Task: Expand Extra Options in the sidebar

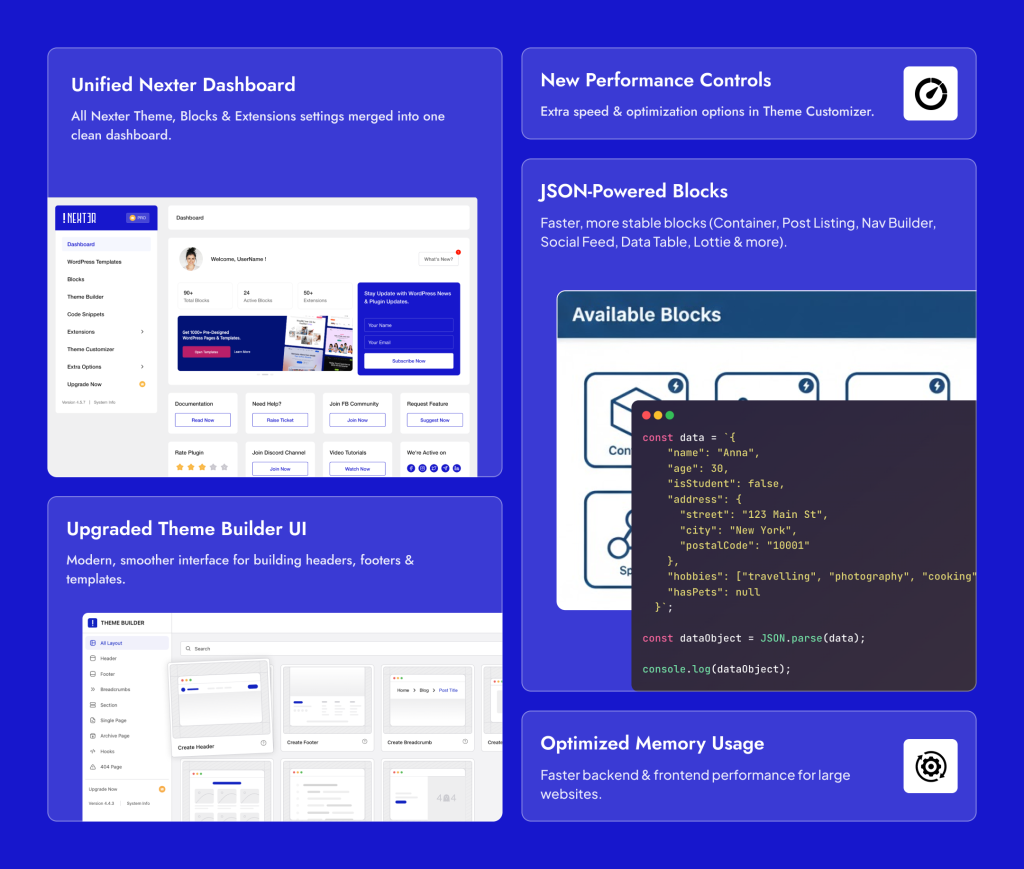Action: coord(142,367)
